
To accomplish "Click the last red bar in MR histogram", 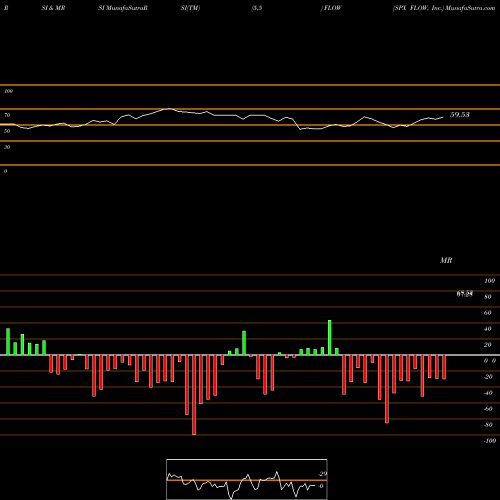I will coord(444,367).
